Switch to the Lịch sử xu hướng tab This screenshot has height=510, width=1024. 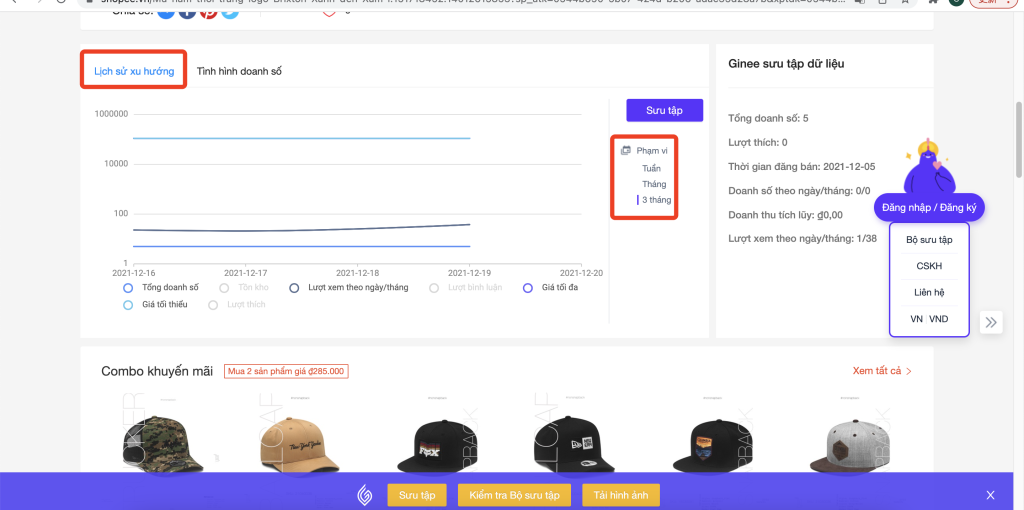pyautogui.click(x=134, y=71)
